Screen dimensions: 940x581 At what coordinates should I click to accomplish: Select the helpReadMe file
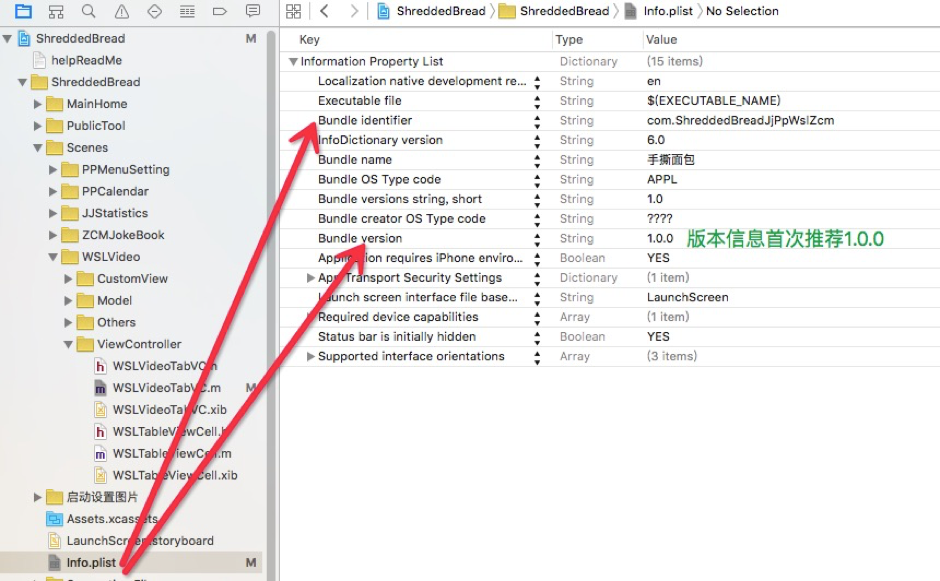(x=86, y=60)
